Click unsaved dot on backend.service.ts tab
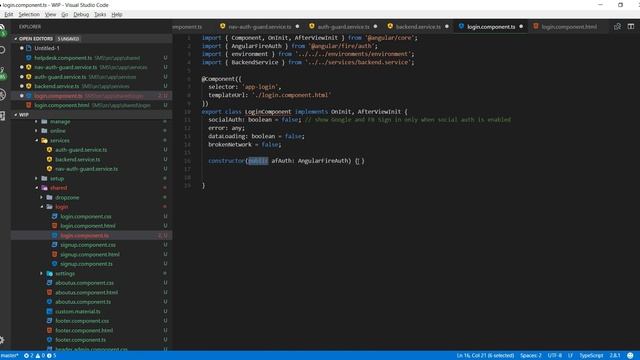This screenshot has height=360, width=640. pos(447,27)
